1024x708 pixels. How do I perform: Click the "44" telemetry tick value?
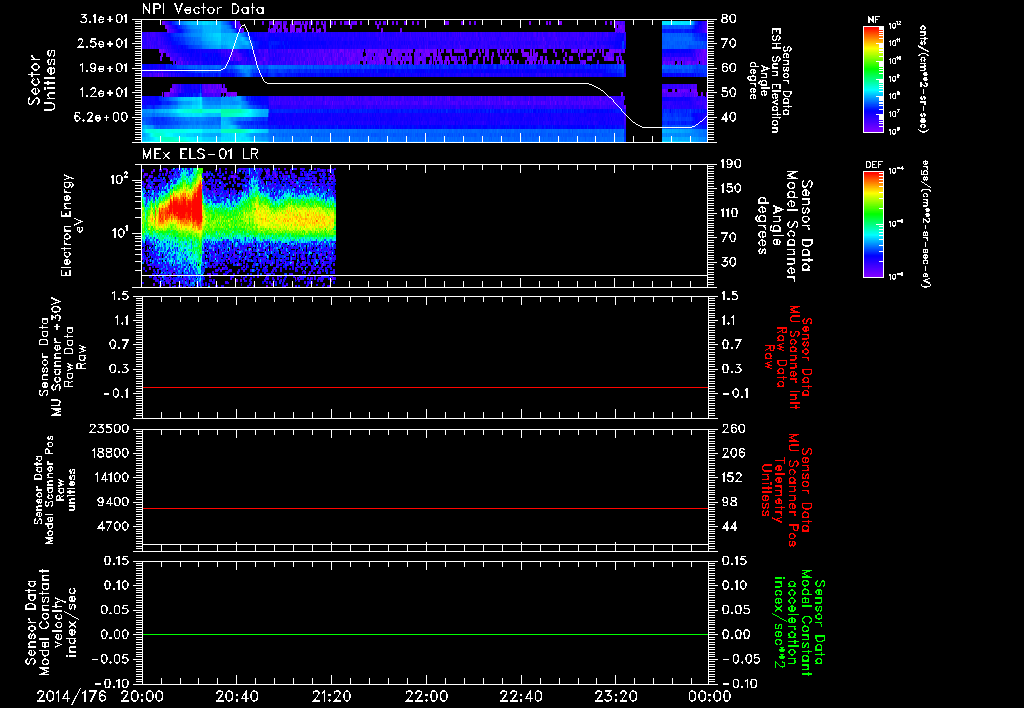pyautogui.click(x=729, y=526)
